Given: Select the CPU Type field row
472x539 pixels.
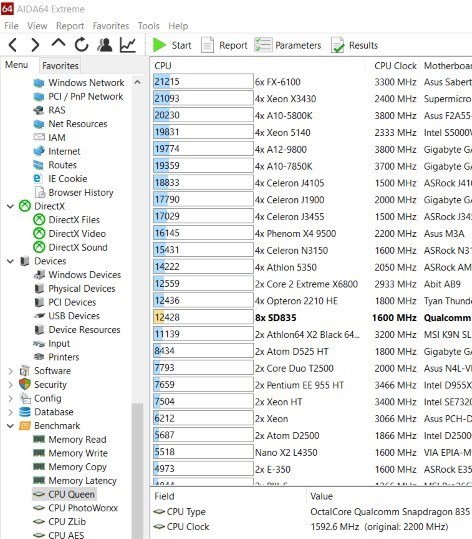Looking at the screenshot, I should tap(312, 512).
